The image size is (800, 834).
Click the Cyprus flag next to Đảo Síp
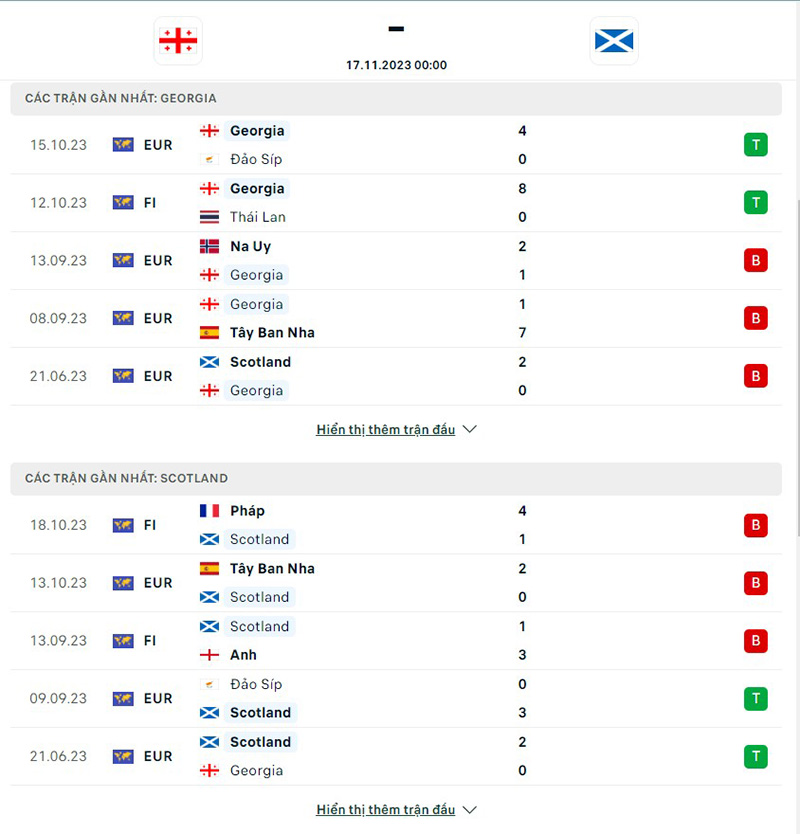[210, 158]
